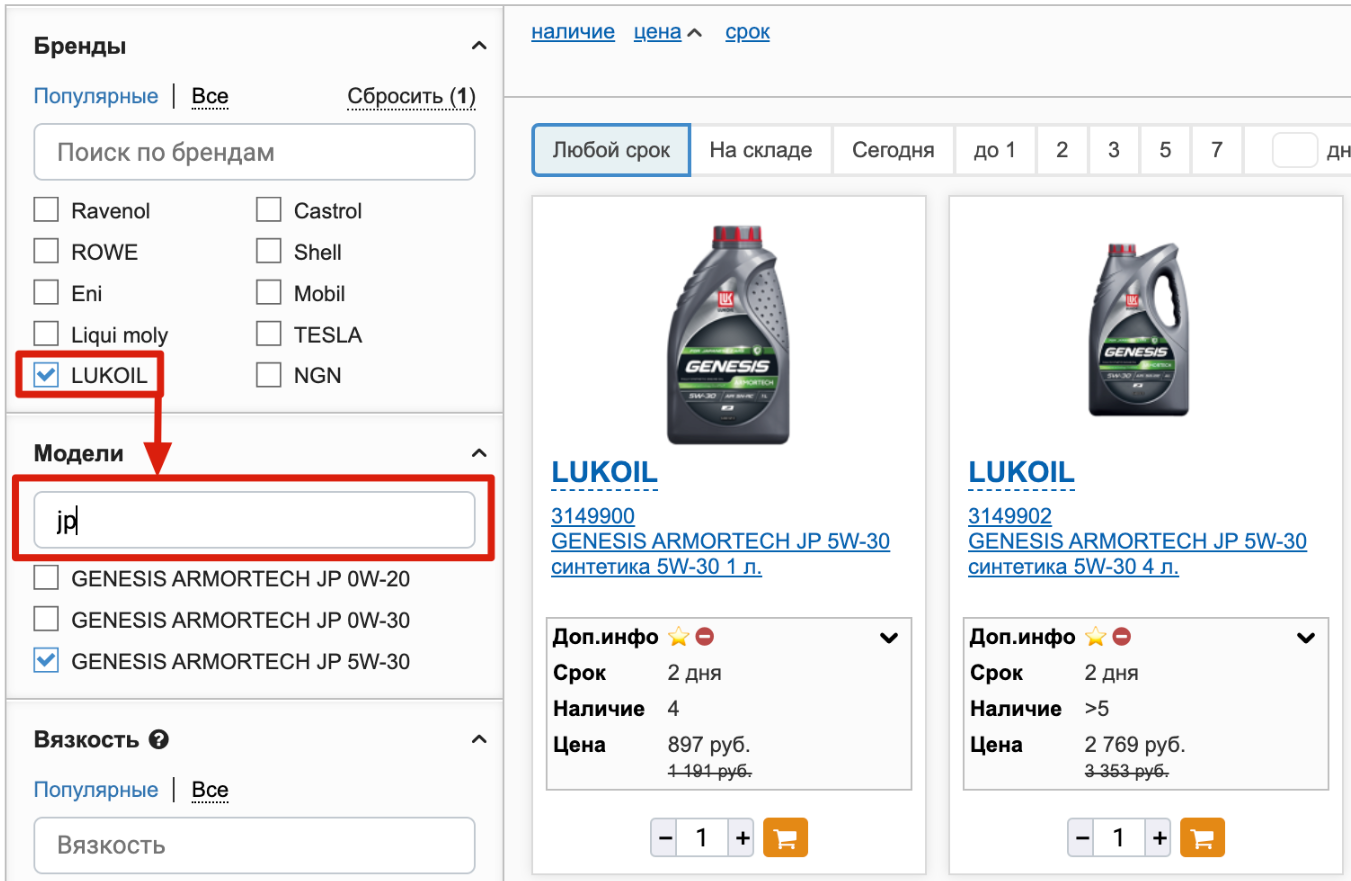
Task: Click star icon in 3149902 Доп.инфо
Action: (1096, 636)
